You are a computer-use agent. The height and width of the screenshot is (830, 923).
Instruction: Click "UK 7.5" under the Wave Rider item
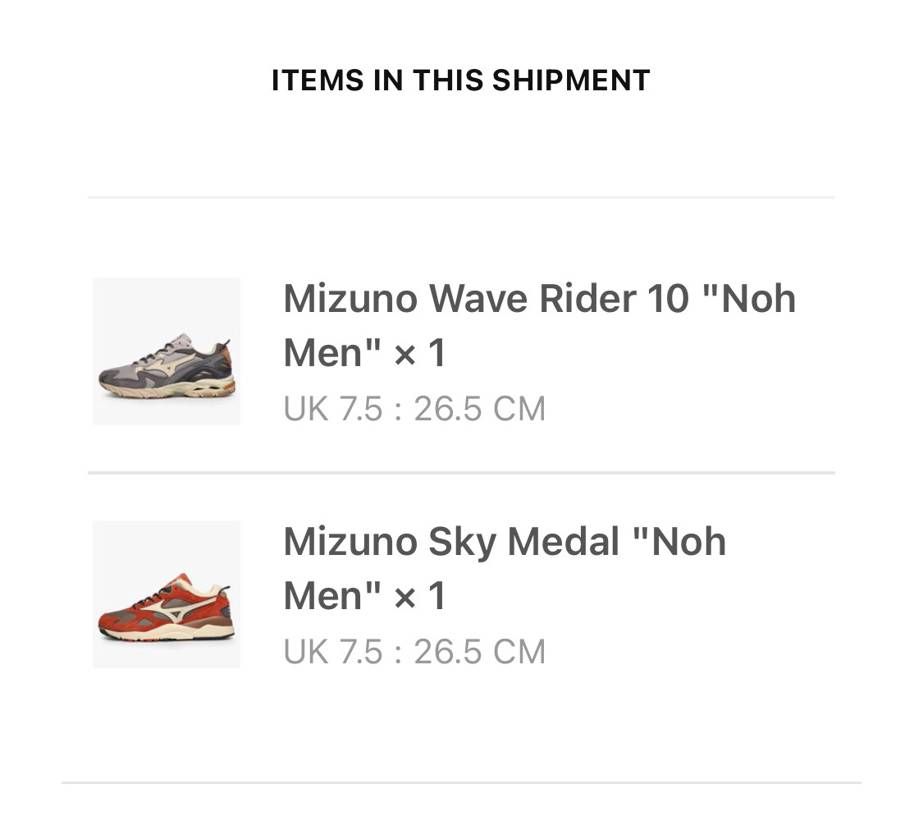[333, 409]
